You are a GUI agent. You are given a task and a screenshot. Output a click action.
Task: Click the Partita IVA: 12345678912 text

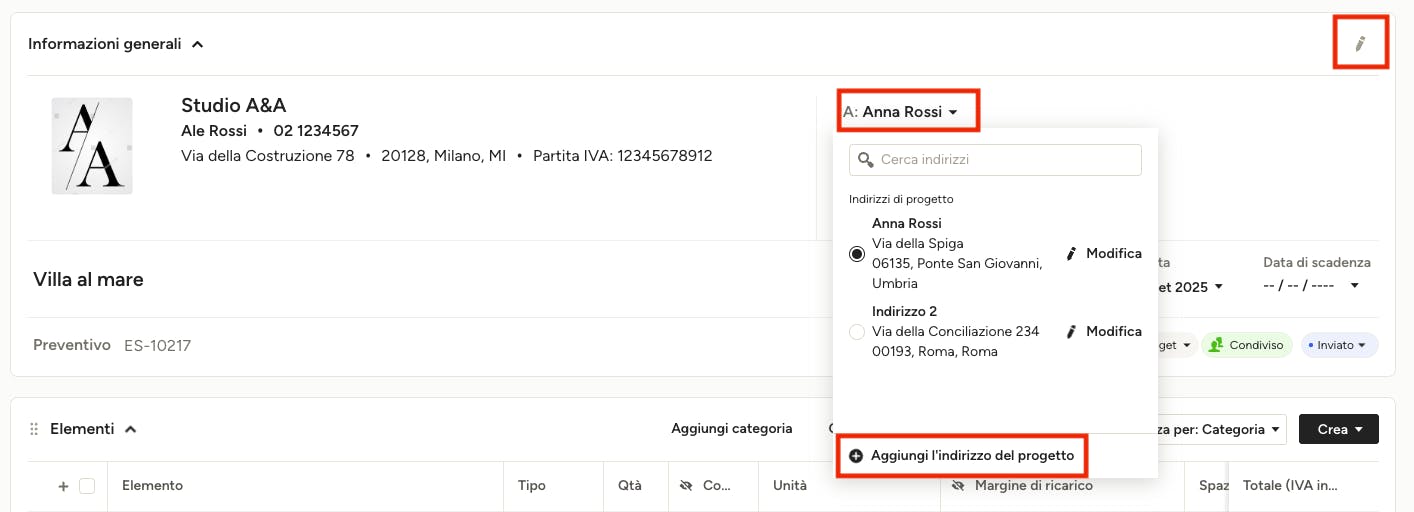pos(623,156)
